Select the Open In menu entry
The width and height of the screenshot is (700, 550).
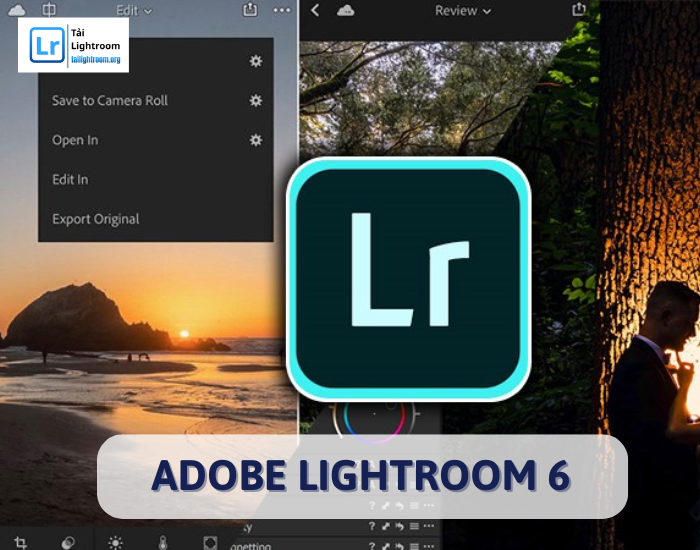pyautogui.click(x=75, y=140)
